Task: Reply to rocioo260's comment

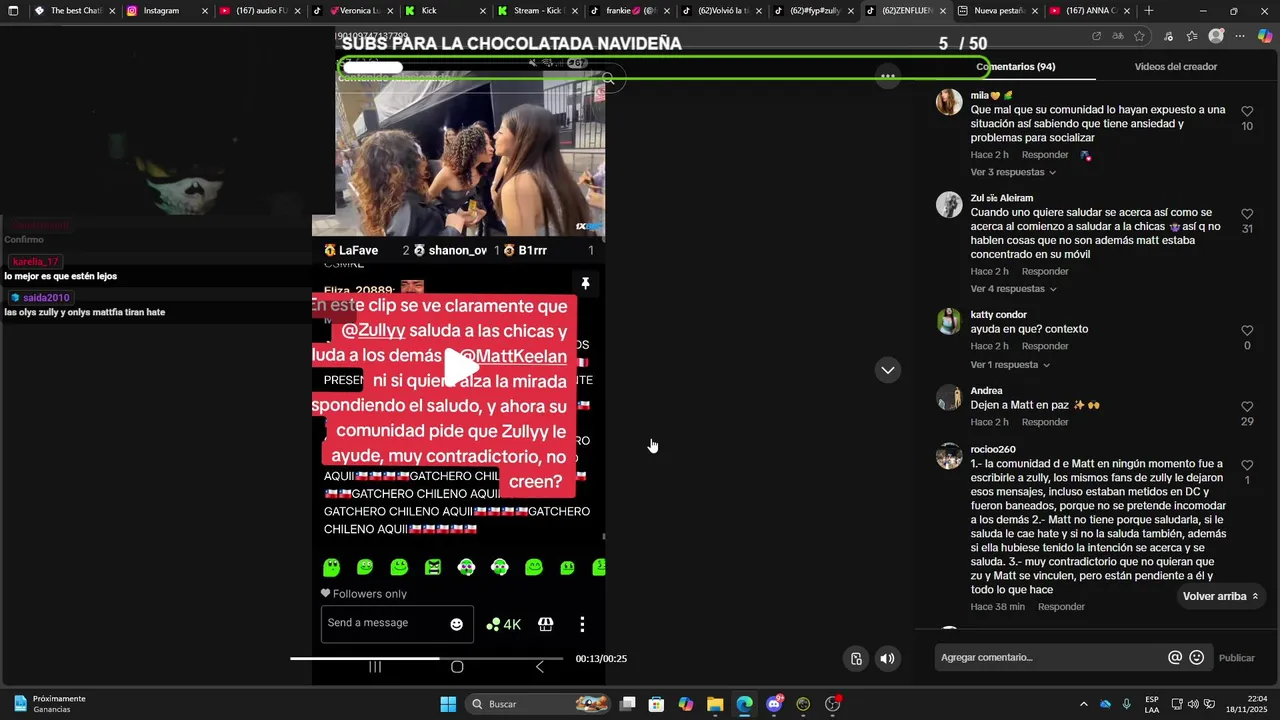Action: (x=1061, y=607)
